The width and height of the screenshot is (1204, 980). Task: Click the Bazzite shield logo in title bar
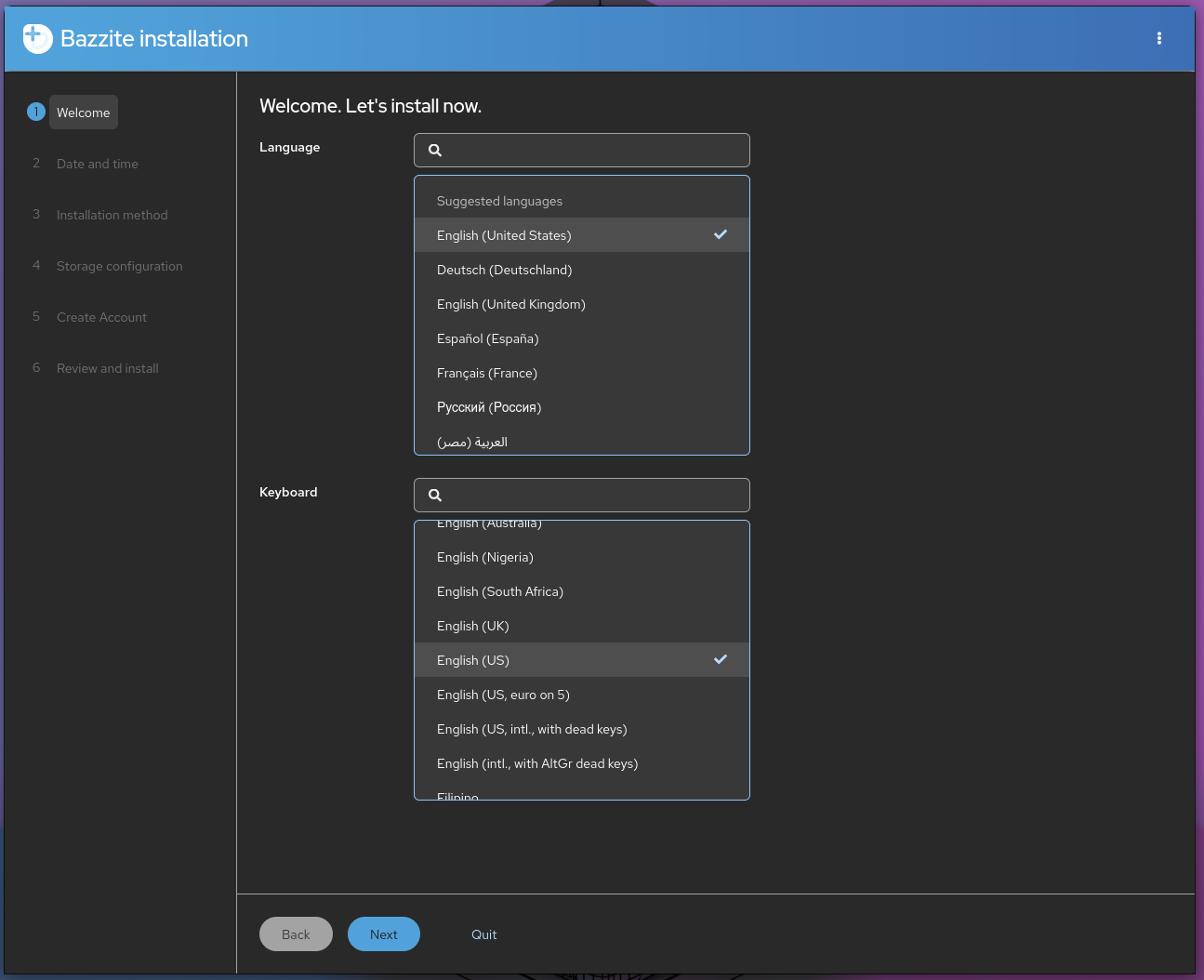coord(37,38)
